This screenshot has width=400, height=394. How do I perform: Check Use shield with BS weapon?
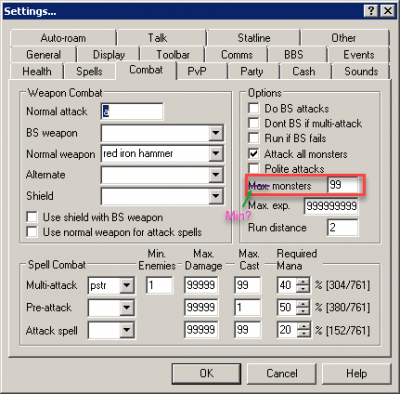click(x=32, y=217)
